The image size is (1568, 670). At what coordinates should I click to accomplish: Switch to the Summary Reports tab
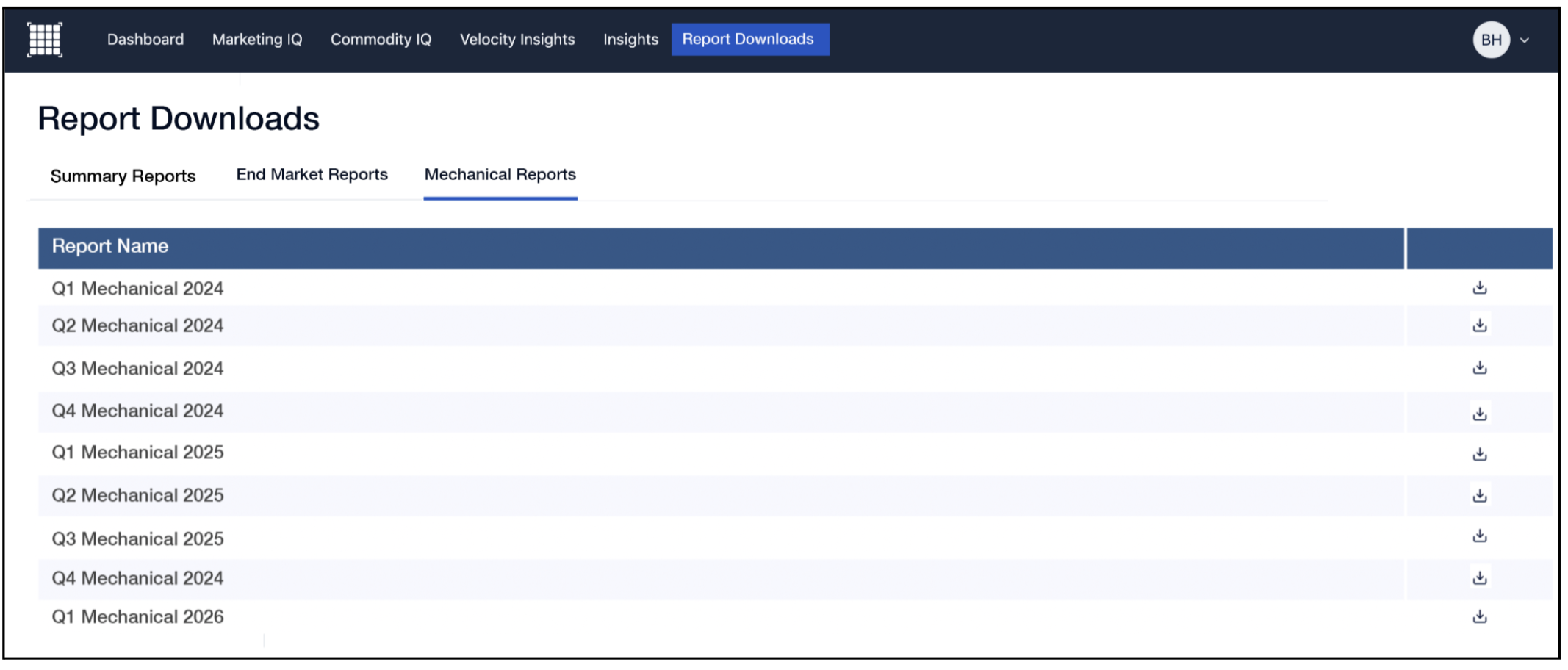pos(123,176)
